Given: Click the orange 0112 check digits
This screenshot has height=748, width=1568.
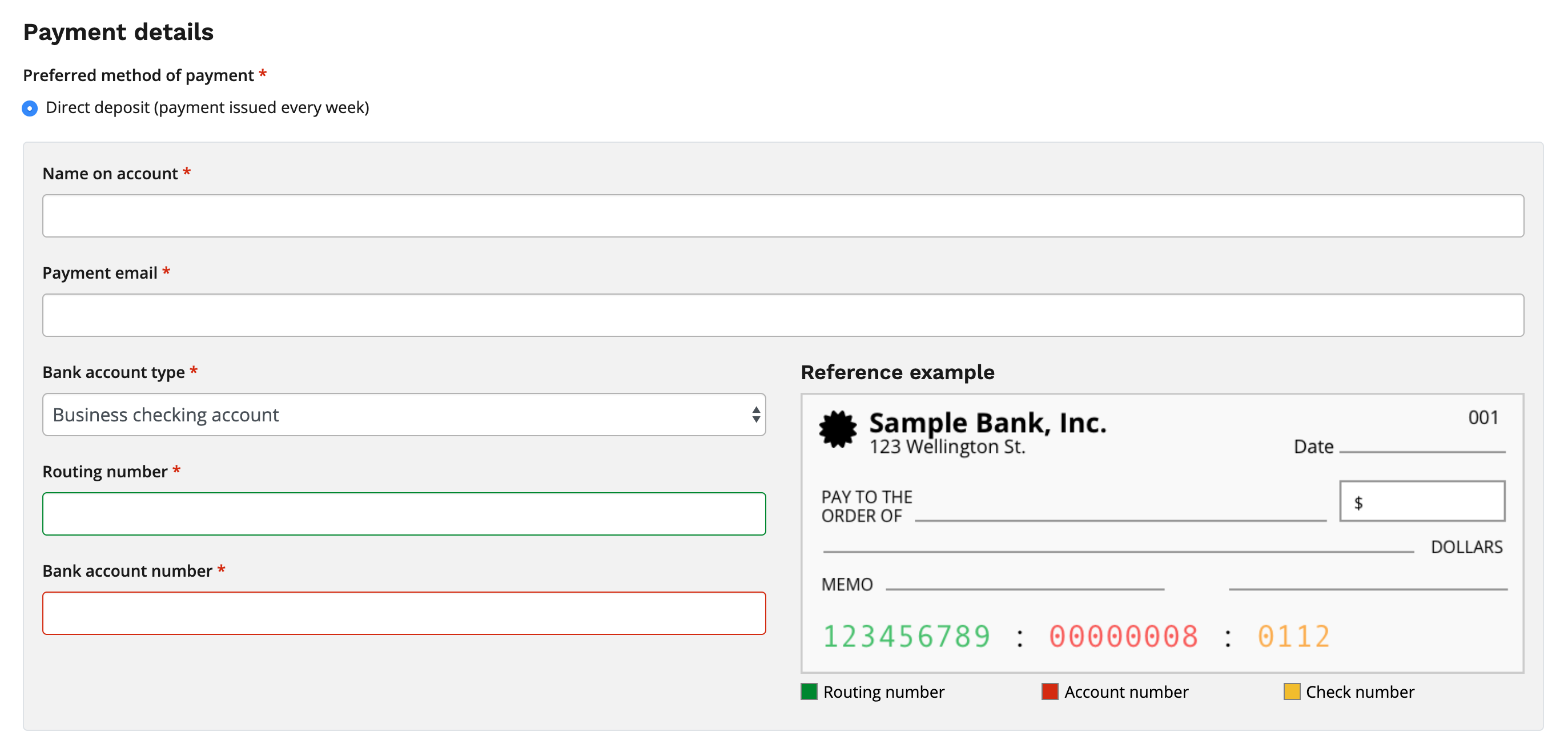Looking at the screenshot, I should pos(1293,637).
